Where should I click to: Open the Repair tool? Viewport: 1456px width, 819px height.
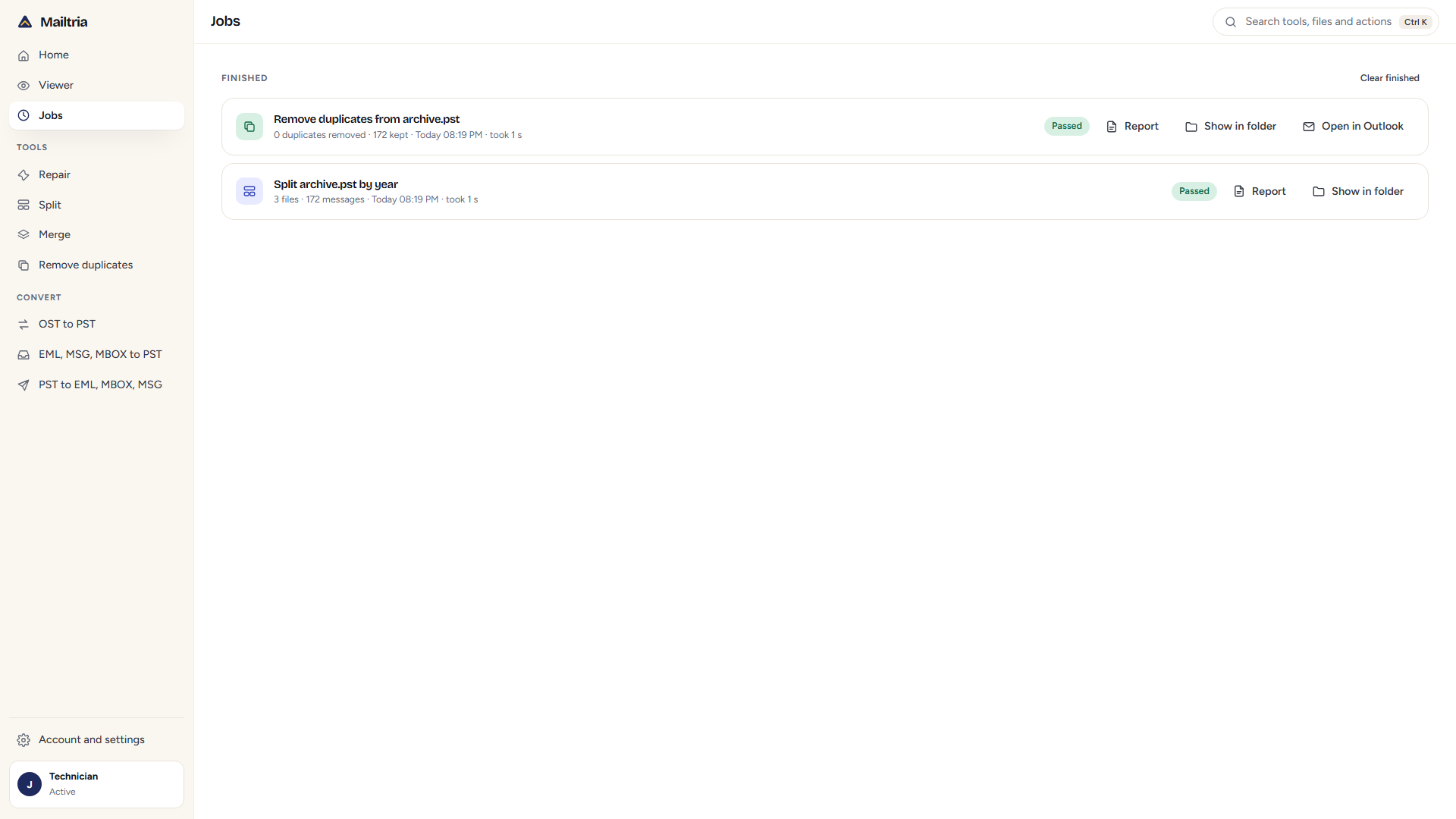96,174
